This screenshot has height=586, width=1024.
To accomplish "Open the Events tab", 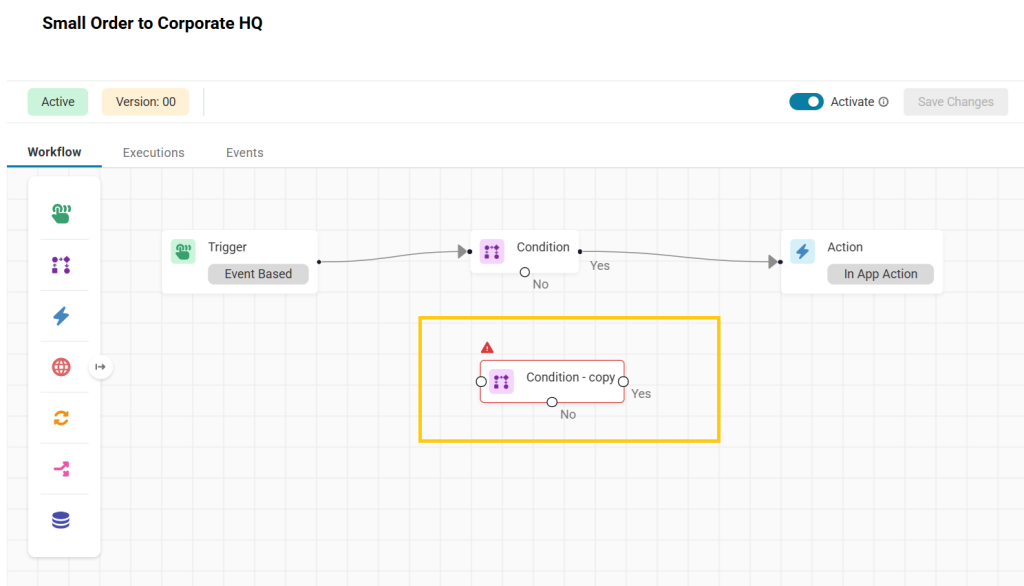I will (245, 153).
